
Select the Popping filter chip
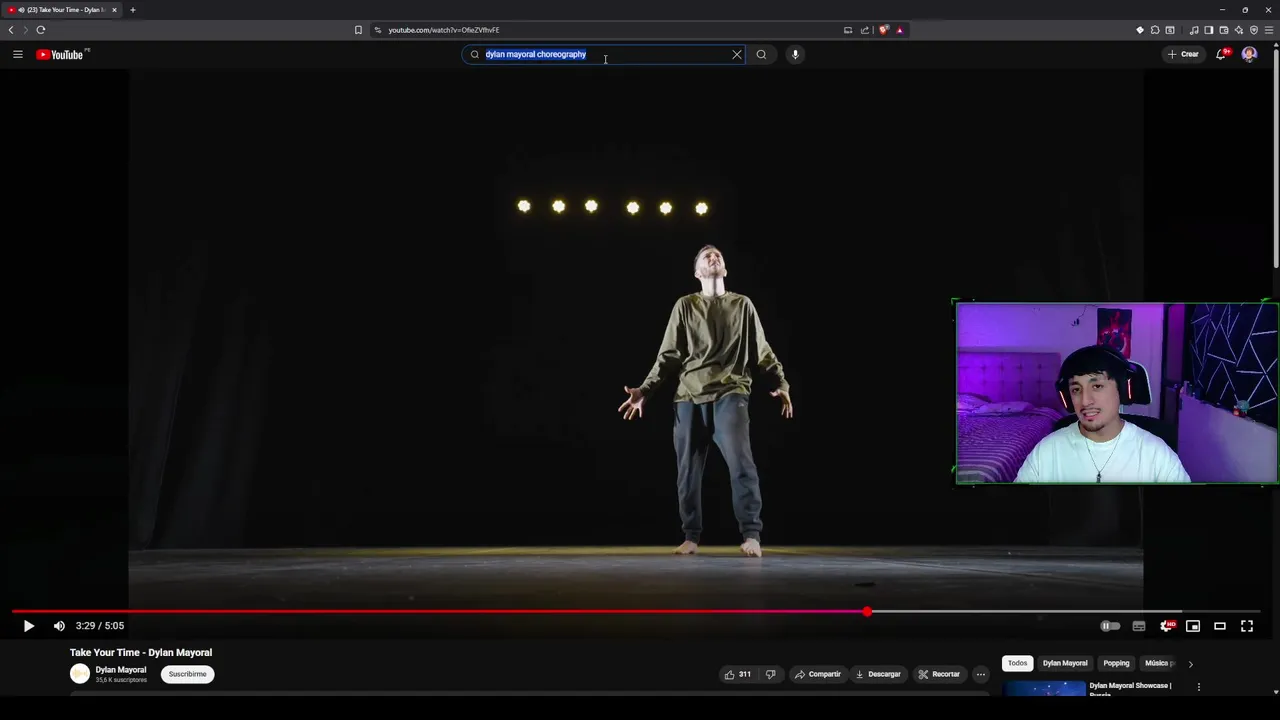click(x=1116, y=663)
